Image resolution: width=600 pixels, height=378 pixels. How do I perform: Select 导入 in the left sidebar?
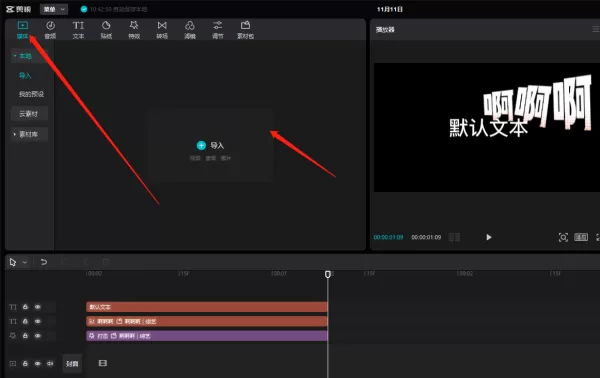click(25, 75)
